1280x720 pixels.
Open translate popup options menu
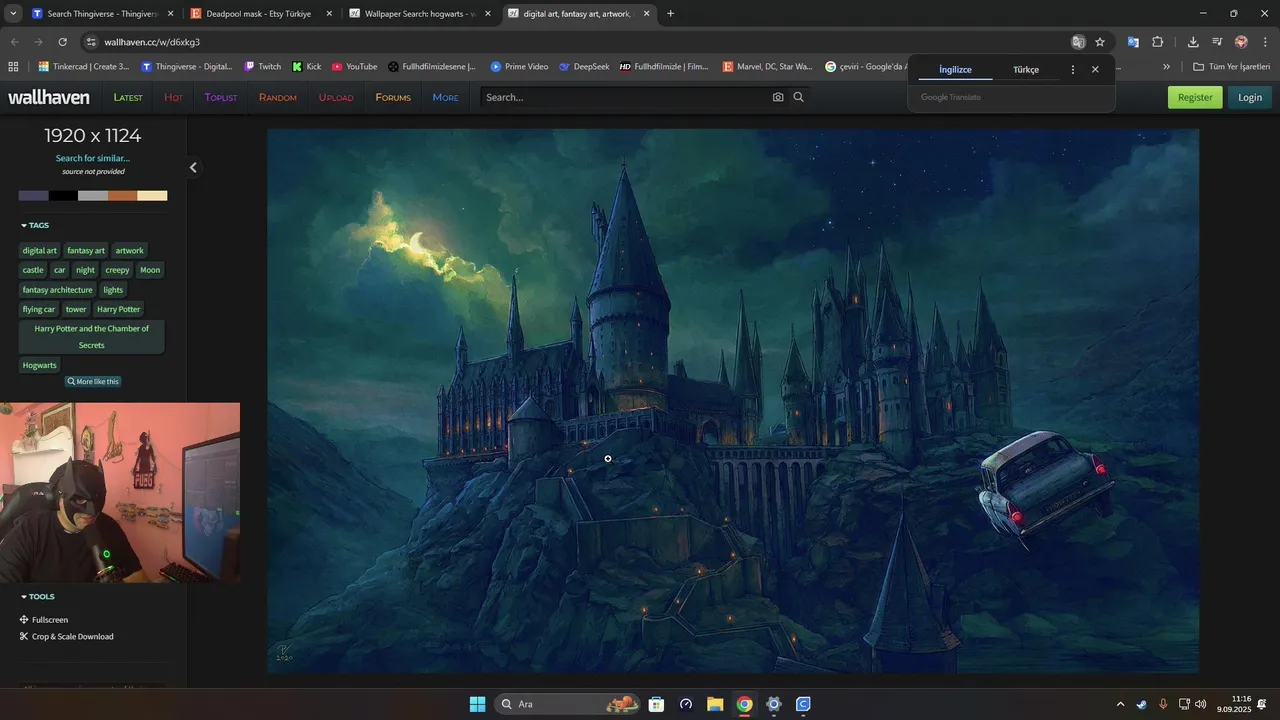(x=1073, y=70)
